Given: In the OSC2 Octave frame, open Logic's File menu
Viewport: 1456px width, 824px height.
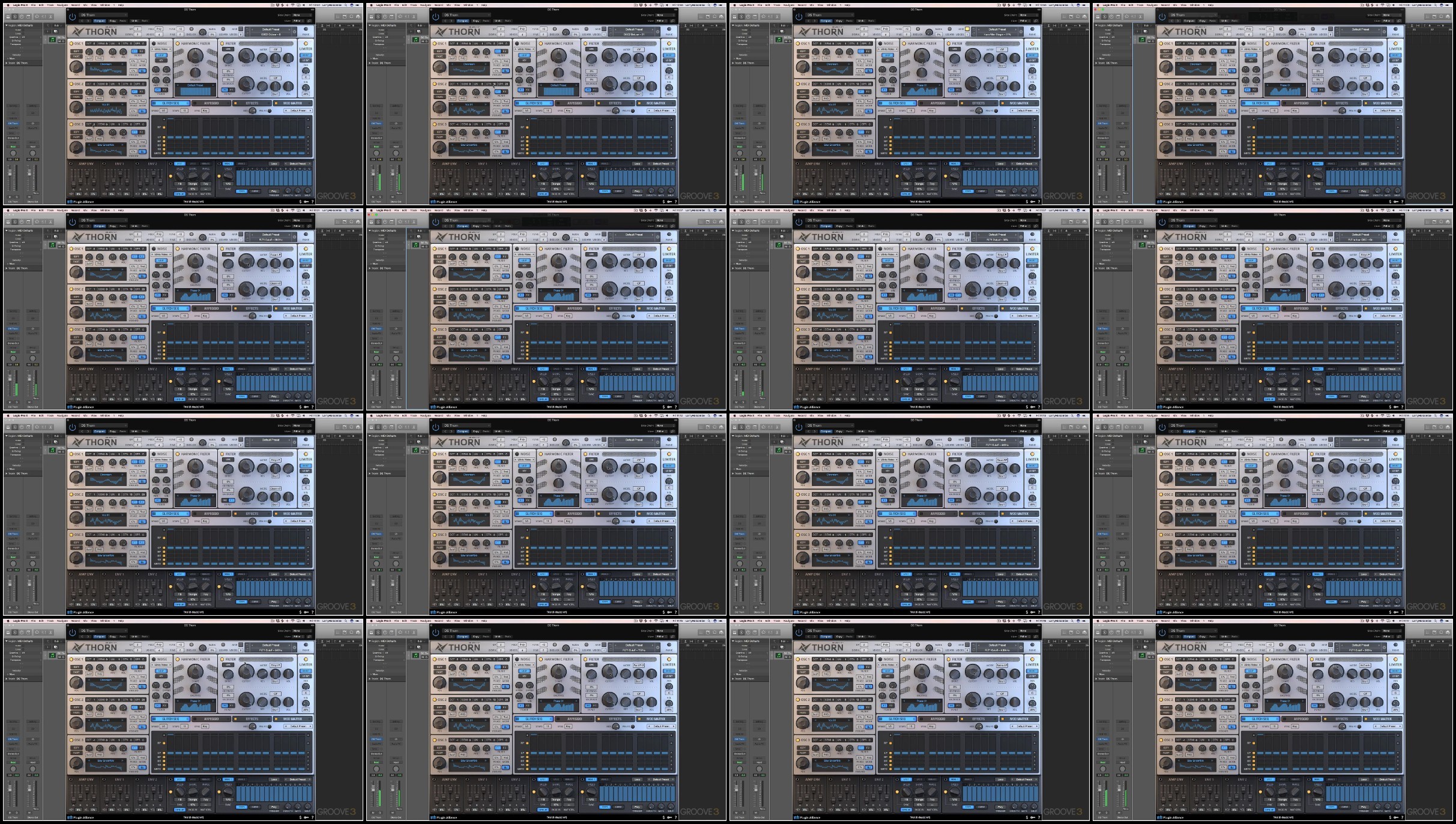Looking at the screenshot, I should (x=33, y=5).
